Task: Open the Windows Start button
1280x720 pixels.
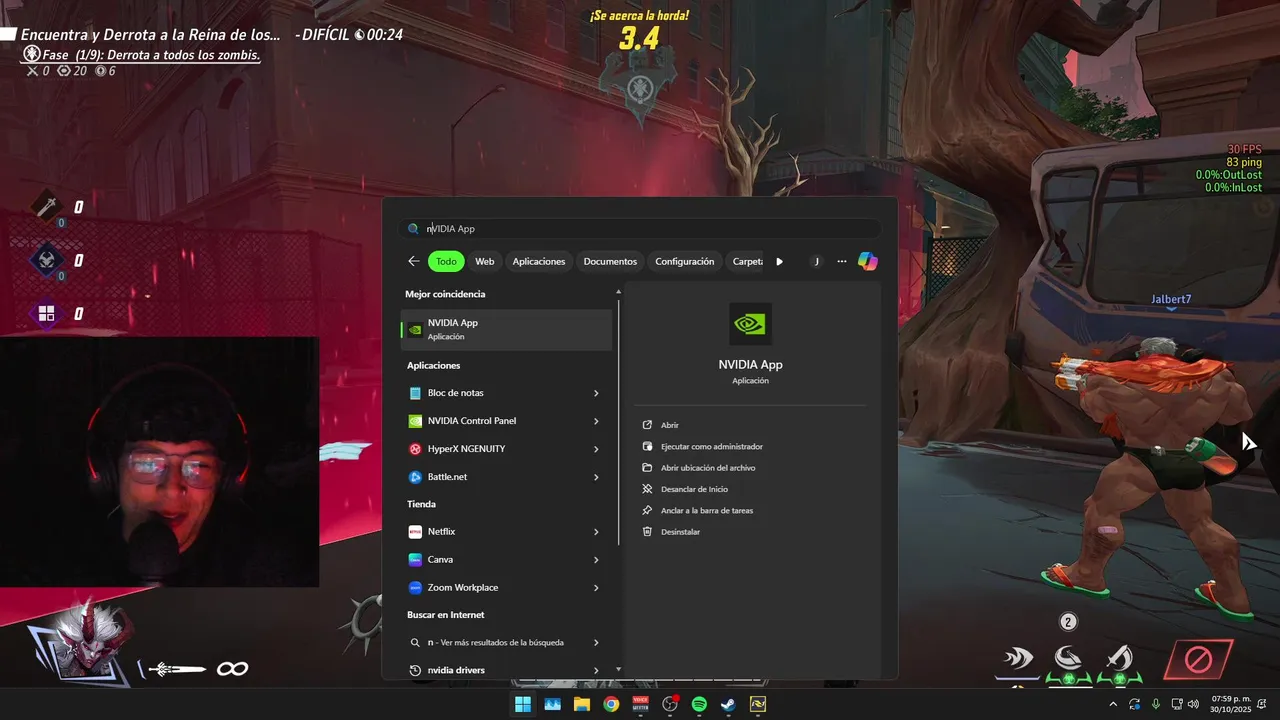Action: point(523,704)
